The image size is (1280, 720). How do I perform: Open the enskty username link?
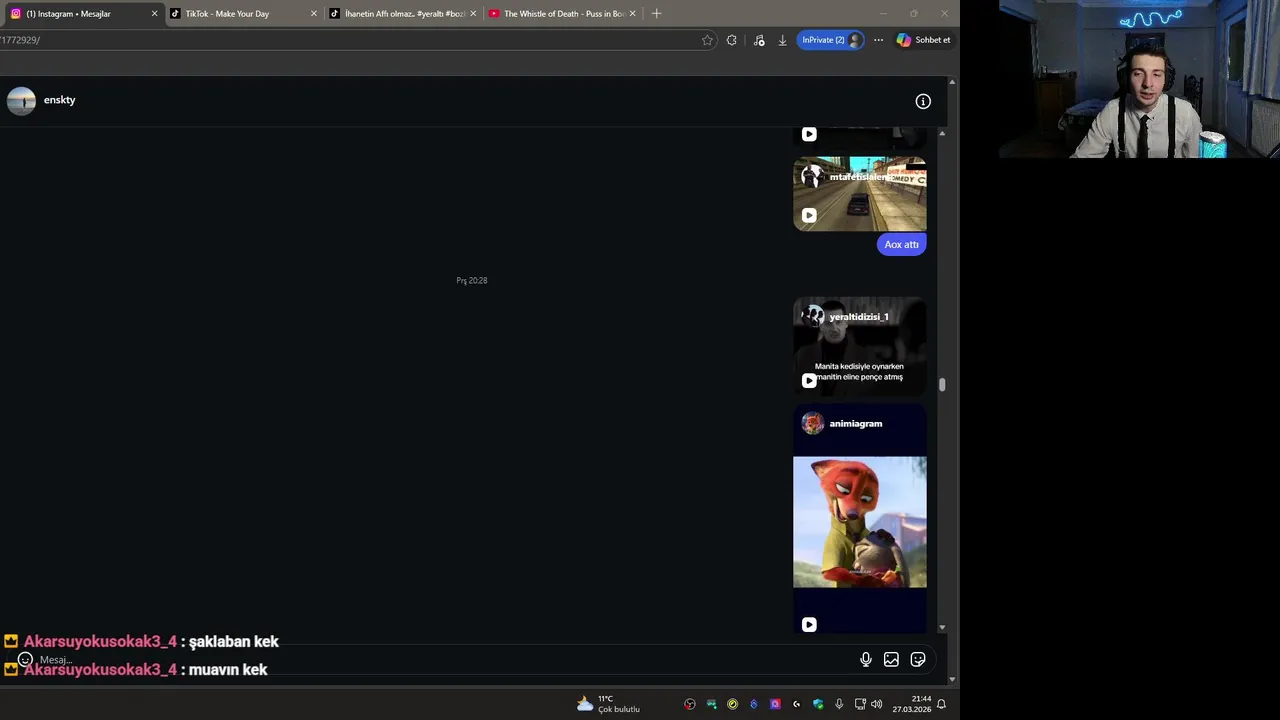coord(60,100)
